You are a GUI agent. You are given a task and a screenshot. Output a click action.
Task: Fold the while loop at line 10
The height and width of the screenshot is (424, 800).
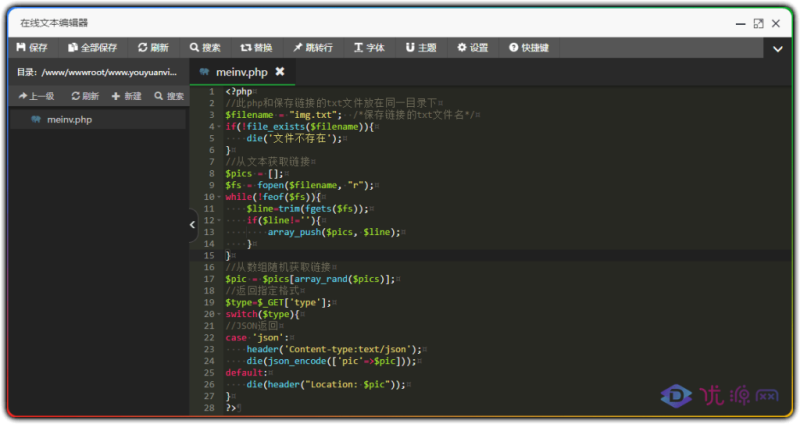pyautogui.click(x=219, y=197)
